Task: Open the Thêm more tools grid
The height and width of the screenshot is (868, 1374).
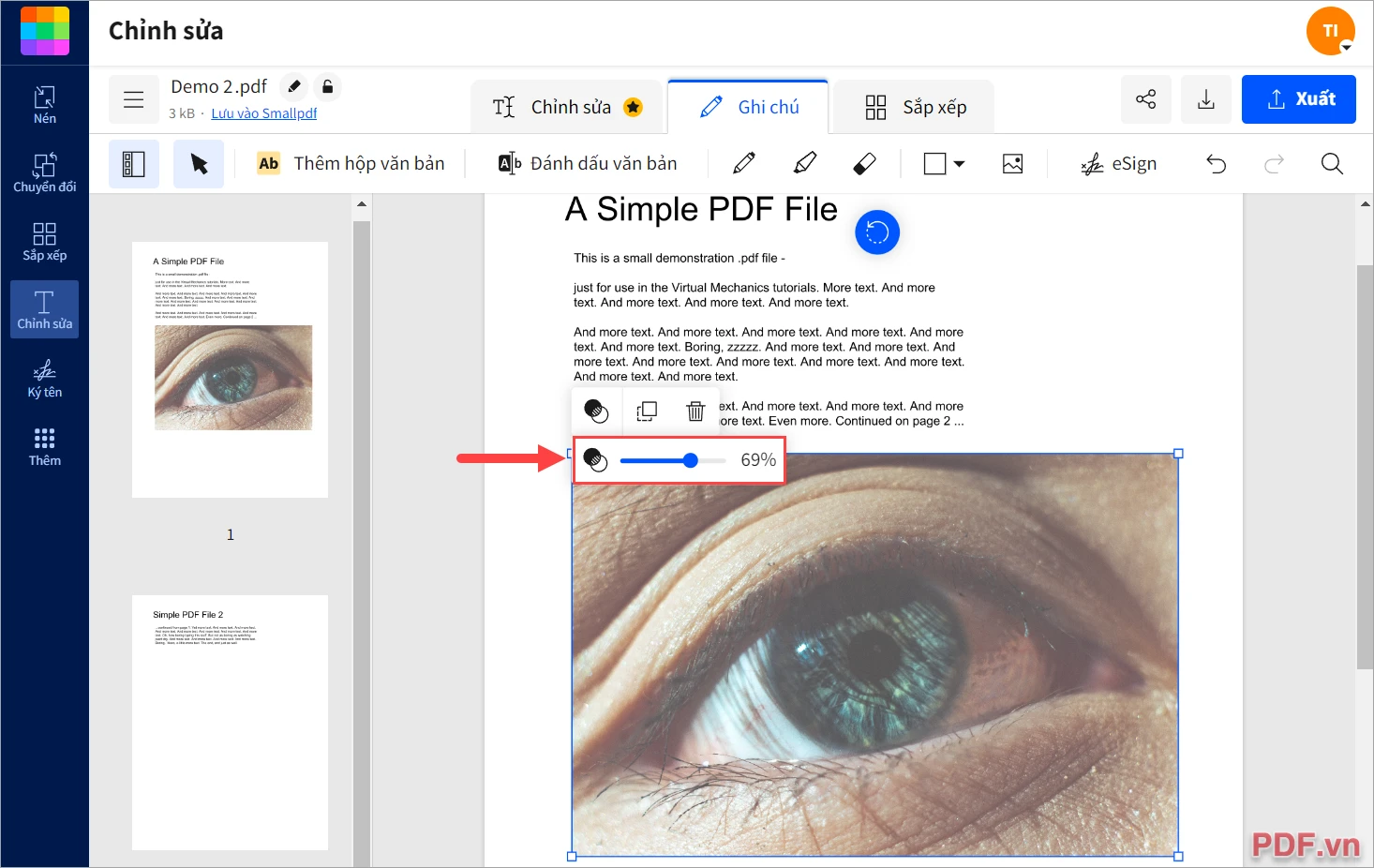Action: click(44, 447)
